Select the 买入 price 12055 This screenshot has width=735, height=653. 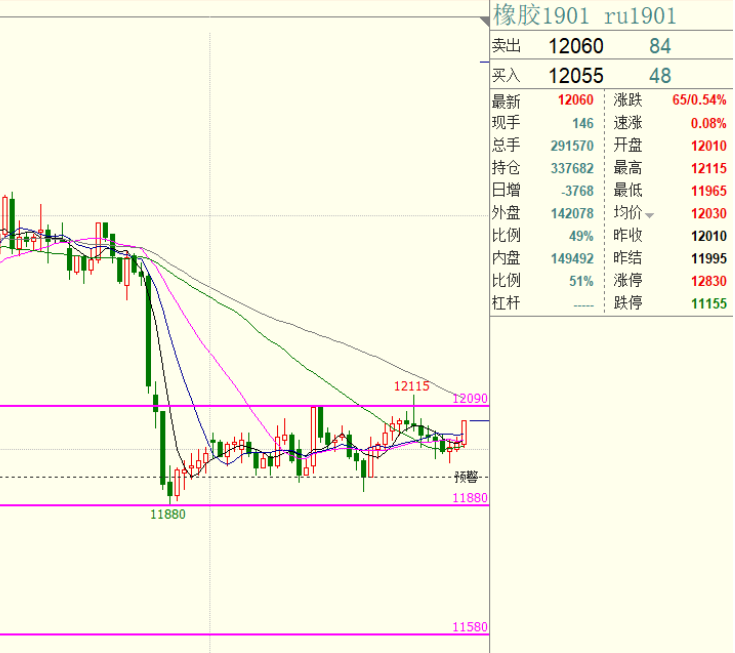(576, 75)
